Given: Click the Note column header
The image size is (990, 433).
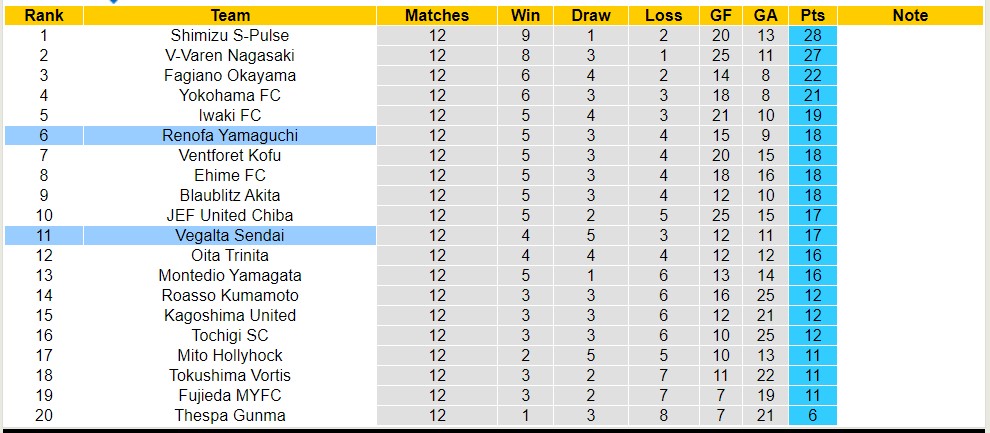Looking at the screenshot, I should (910, 15).
